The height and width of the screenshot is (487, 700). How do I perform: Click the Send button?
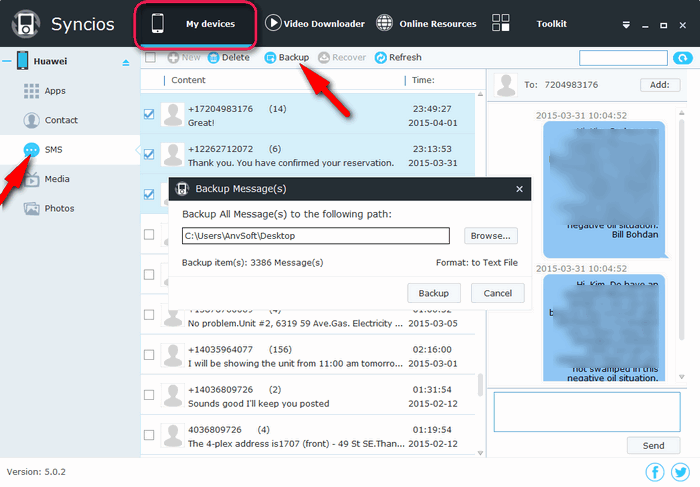coord(653,445)
